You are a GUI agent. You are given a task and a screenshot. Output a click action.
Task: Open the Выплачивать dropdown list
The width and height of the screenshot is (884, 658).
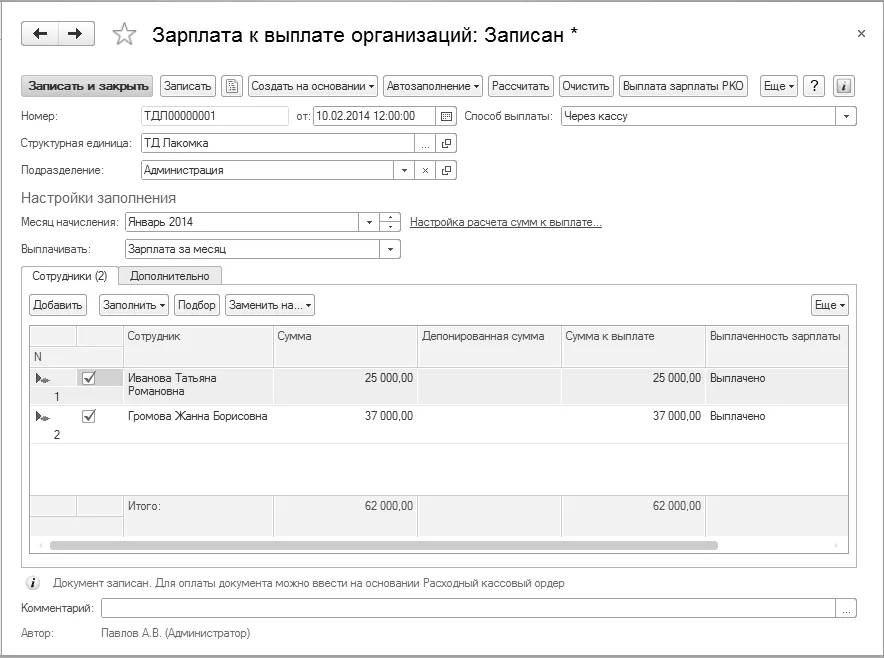click(x=390, y=249)
